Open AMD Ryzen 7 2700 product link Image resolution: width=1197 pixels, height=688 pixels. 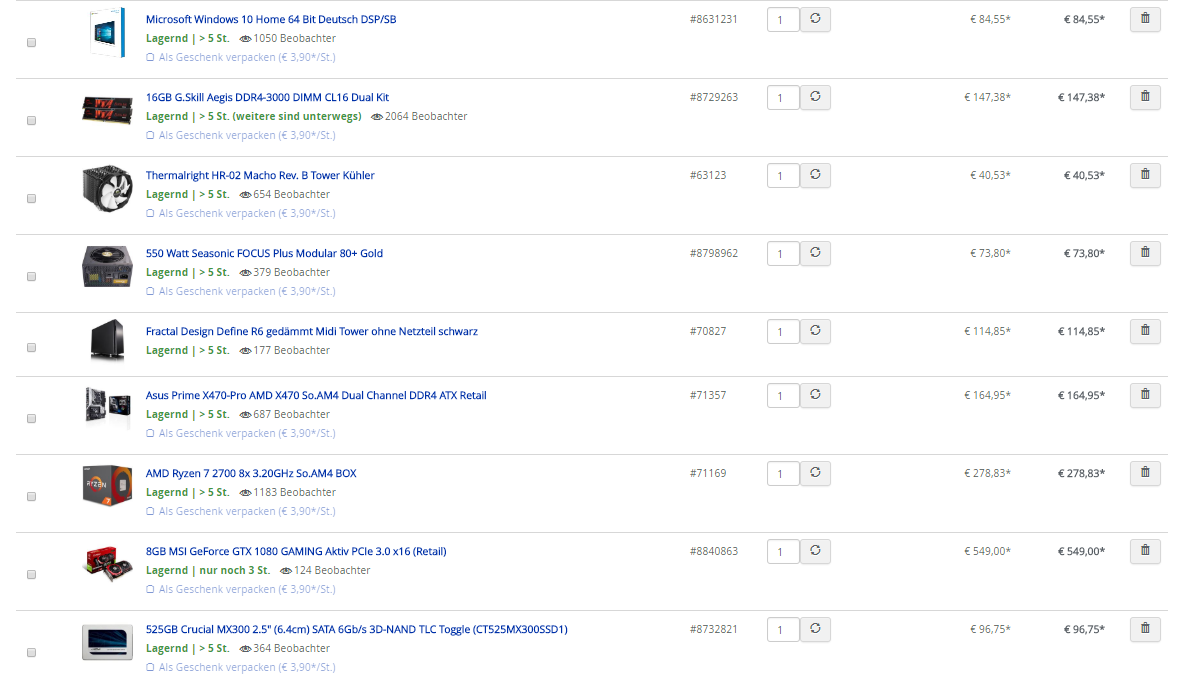pyautogui.click(x=251, y=473)
